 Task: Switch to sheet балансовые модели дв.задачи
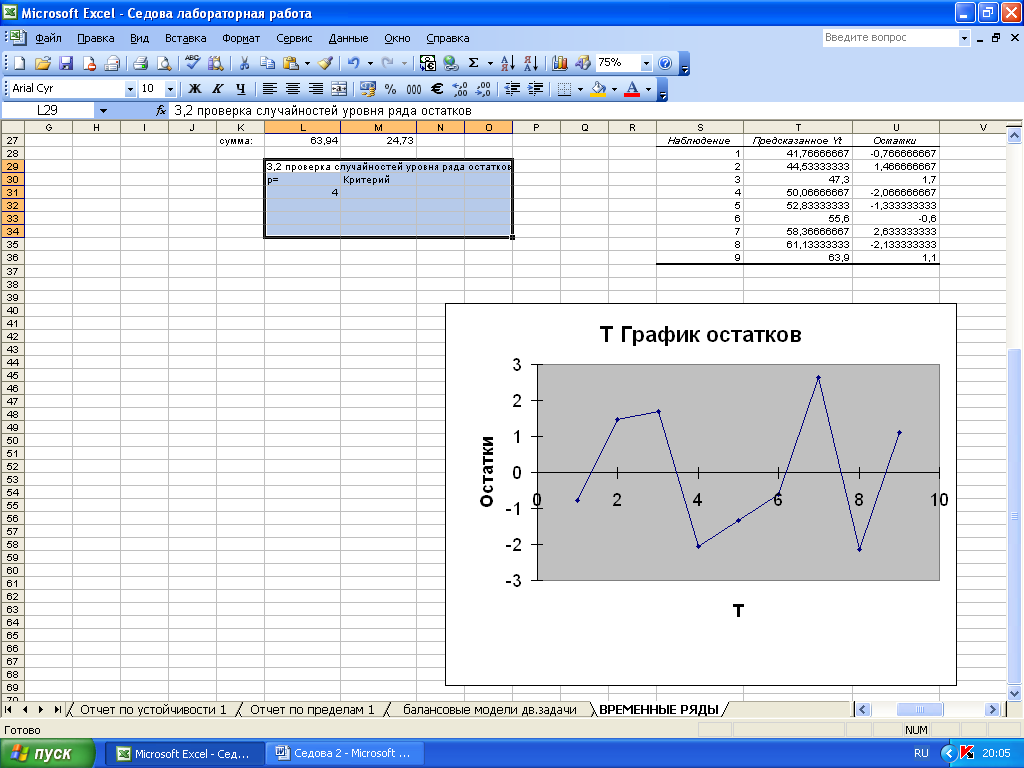pos(490,710)
